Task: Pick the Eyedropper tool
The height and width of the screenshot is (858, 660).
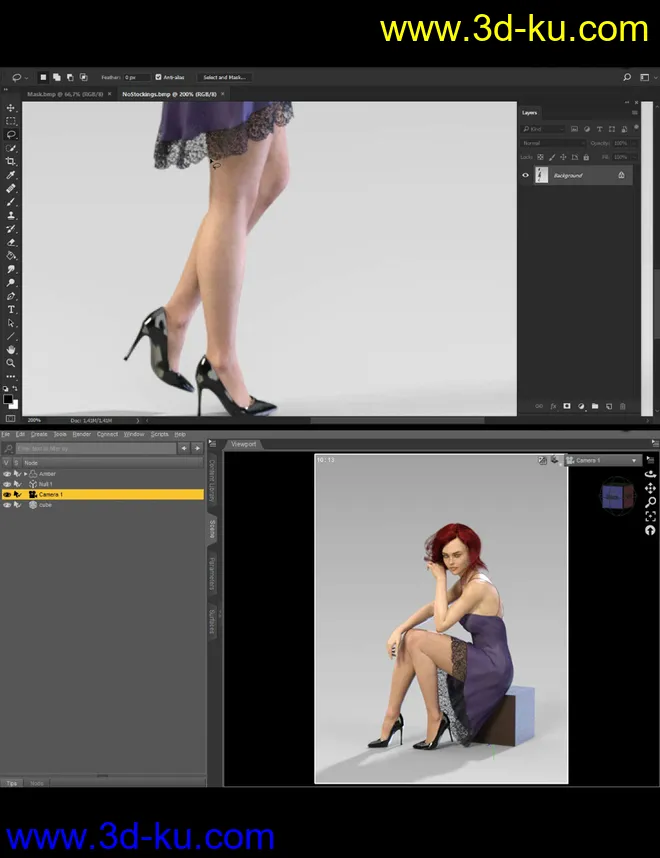Action: [x=11, y=175]
